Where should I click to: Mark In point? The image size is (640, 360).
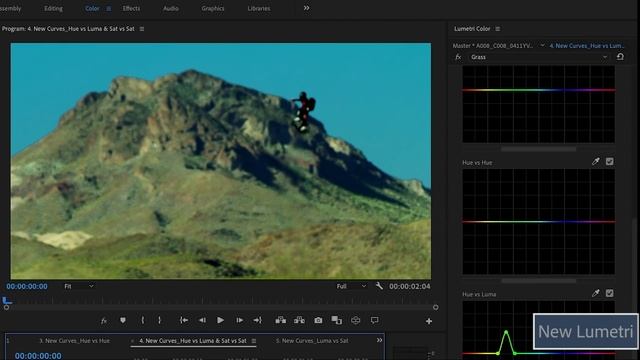tap(142, 320)
